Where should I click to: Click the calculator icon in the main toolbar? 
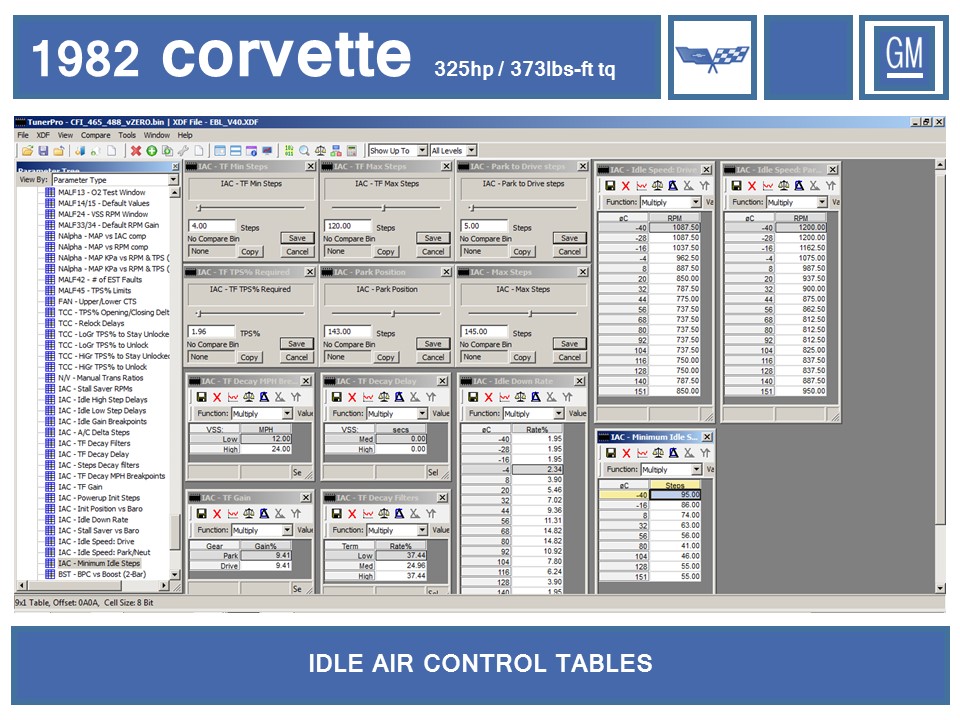351,151
